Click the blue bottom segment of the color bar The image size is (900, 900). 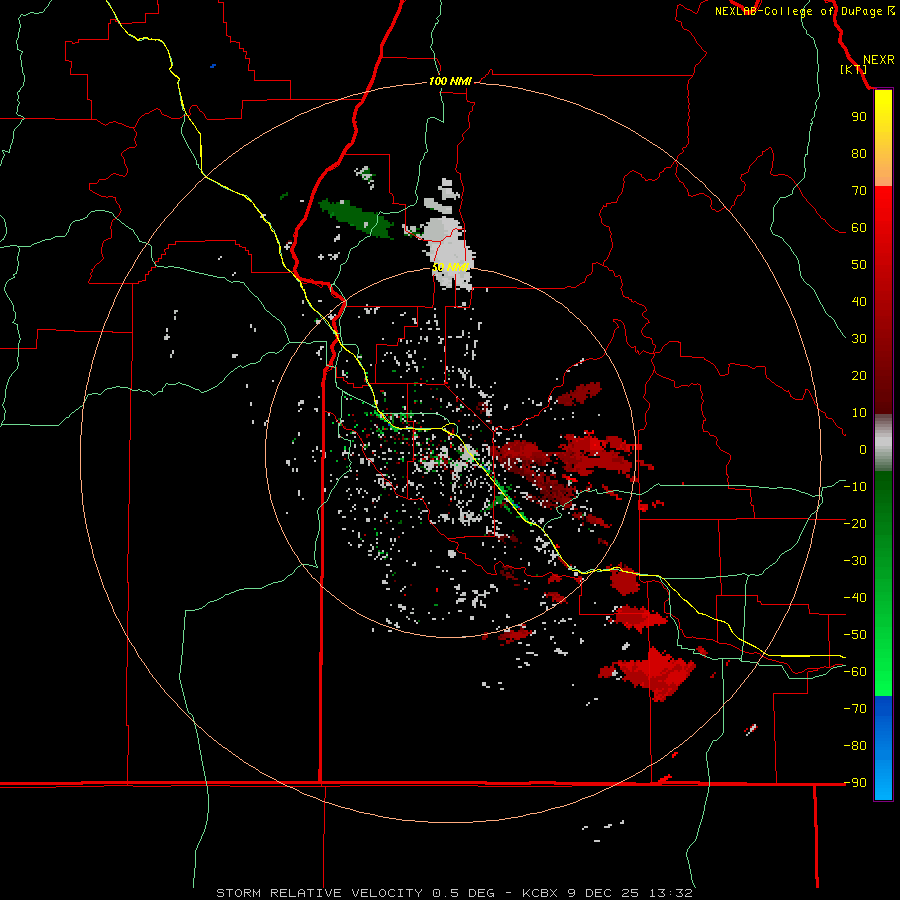[883, 748]
